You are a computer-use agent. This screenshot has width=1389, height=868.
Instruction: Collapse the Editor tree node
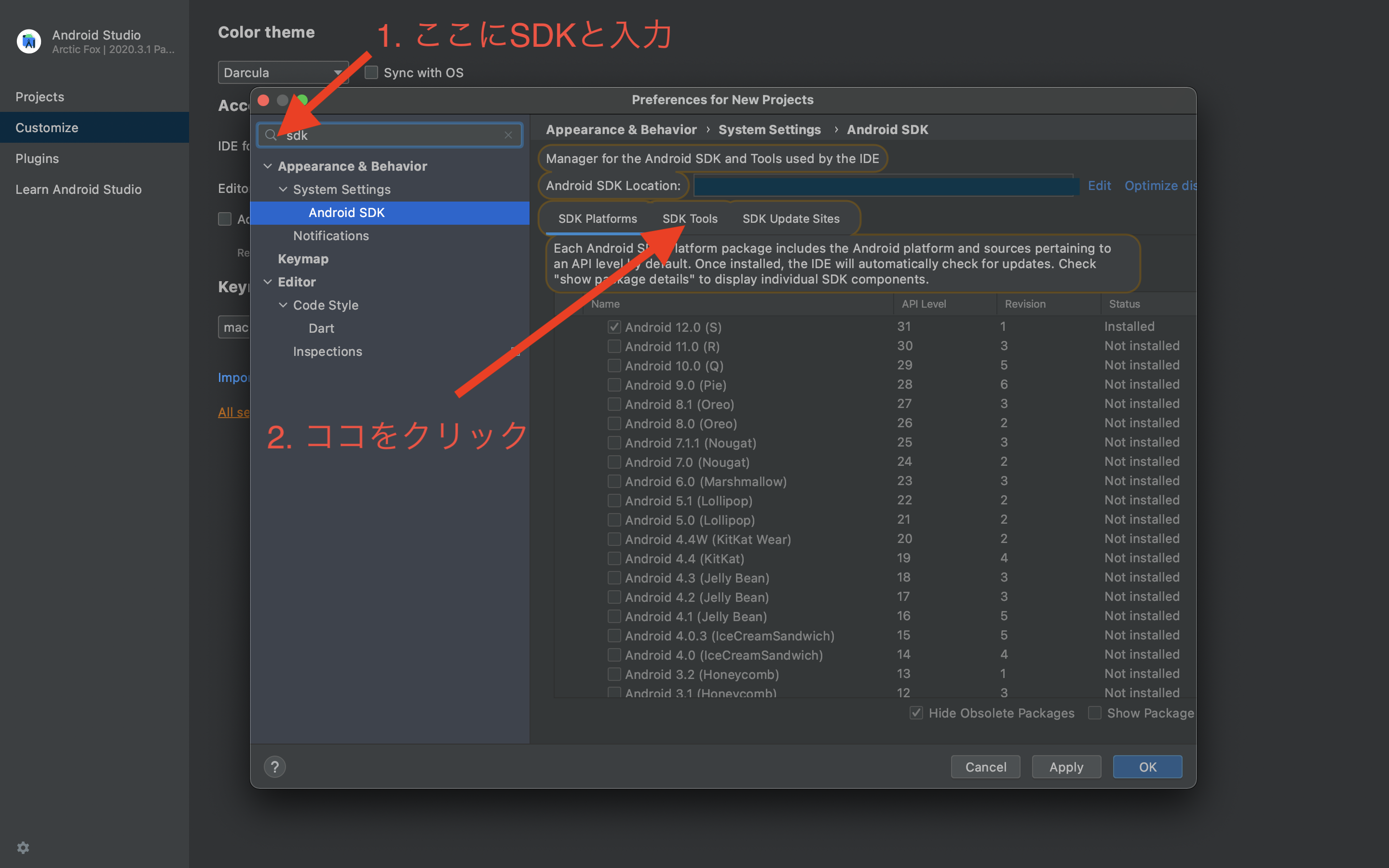point(268,282)
